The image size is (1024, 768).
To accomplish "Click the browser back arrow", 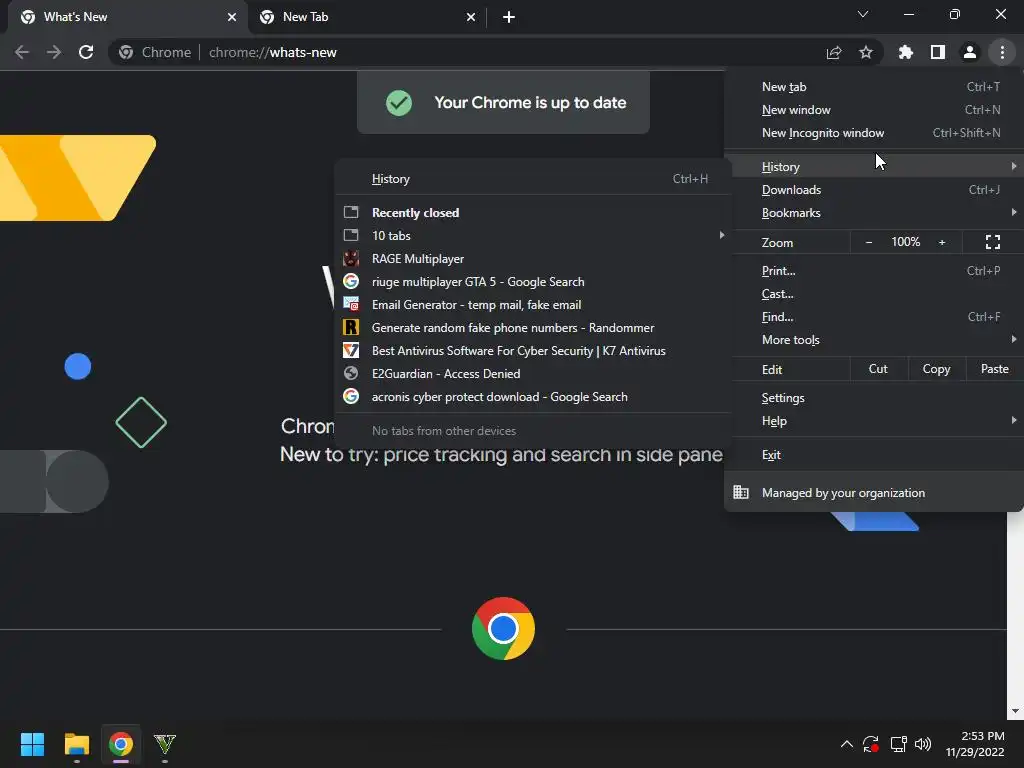I will coord(22,52).
